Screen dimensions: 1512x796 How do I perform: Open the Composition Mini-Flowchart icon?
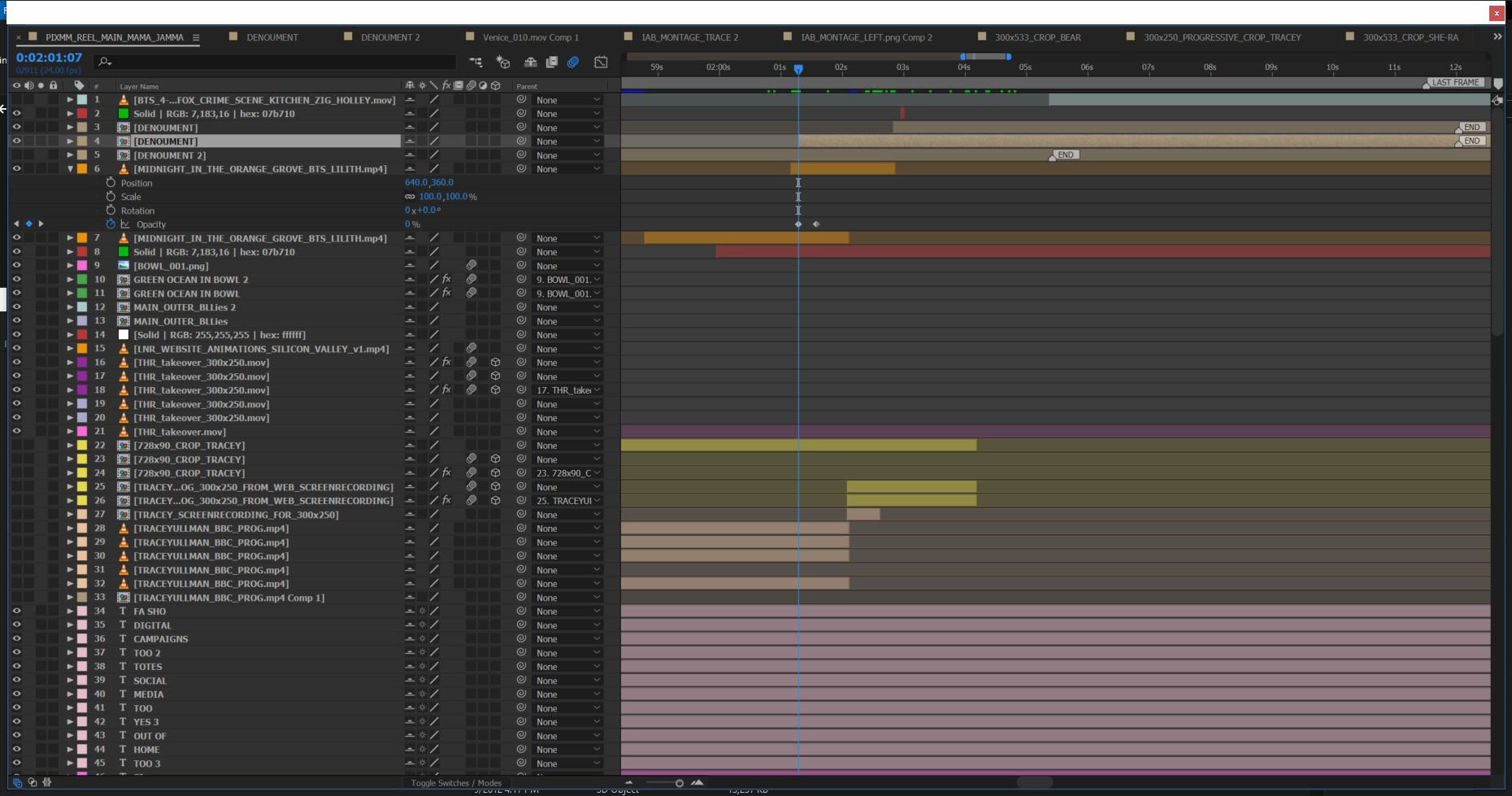click(x=476, y=62)
